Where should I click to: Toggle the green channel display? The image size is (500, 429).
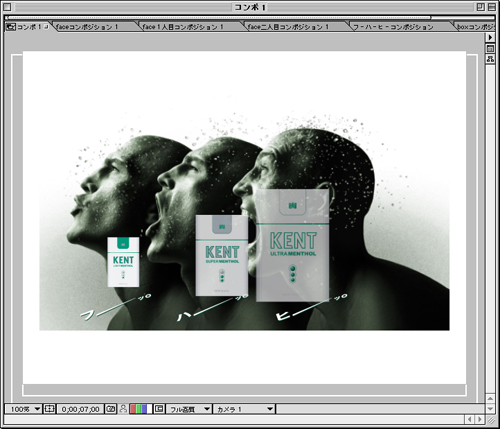(x=138, y=409)
